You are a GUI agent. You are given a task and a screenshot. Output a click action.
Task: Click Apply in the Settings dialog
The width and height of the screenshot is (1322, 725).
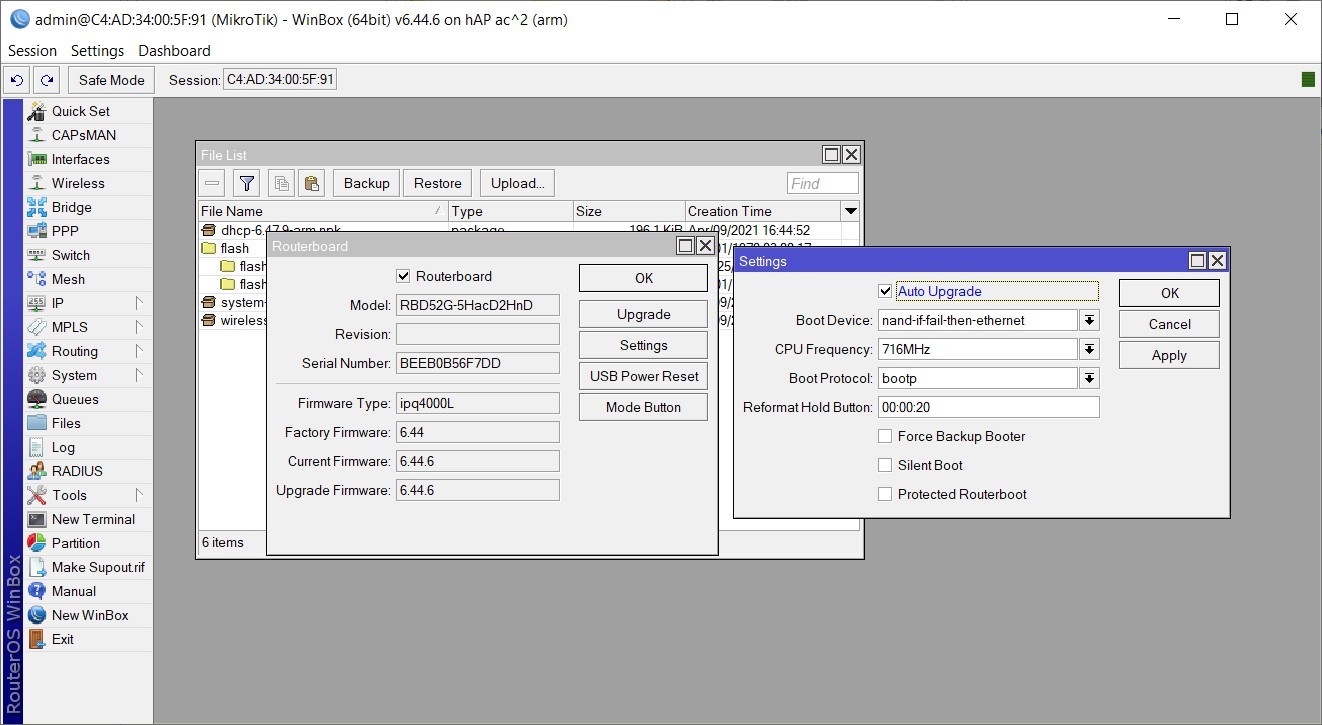click(1169, 355)
